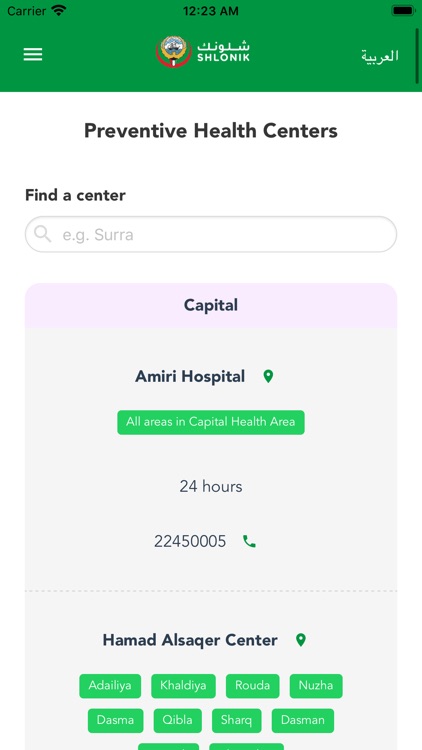Select the Sharq area tag
Viewport: 422px width, 750px height.
click(236, 721)
